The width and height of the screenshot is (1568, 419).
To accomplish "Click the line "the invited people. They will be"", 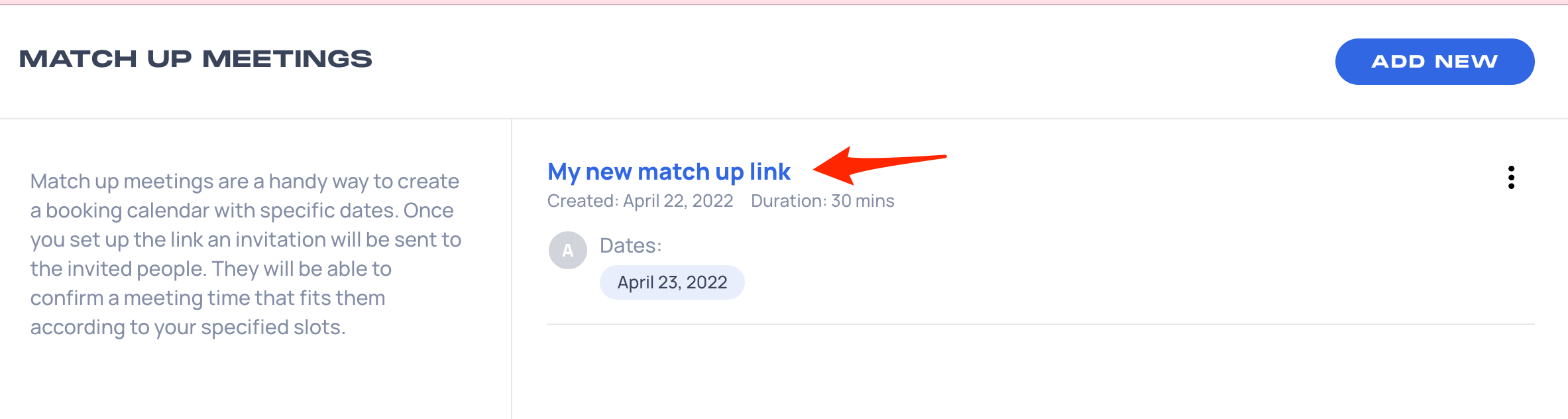I will pyautogui.click(x=211, y=269).
